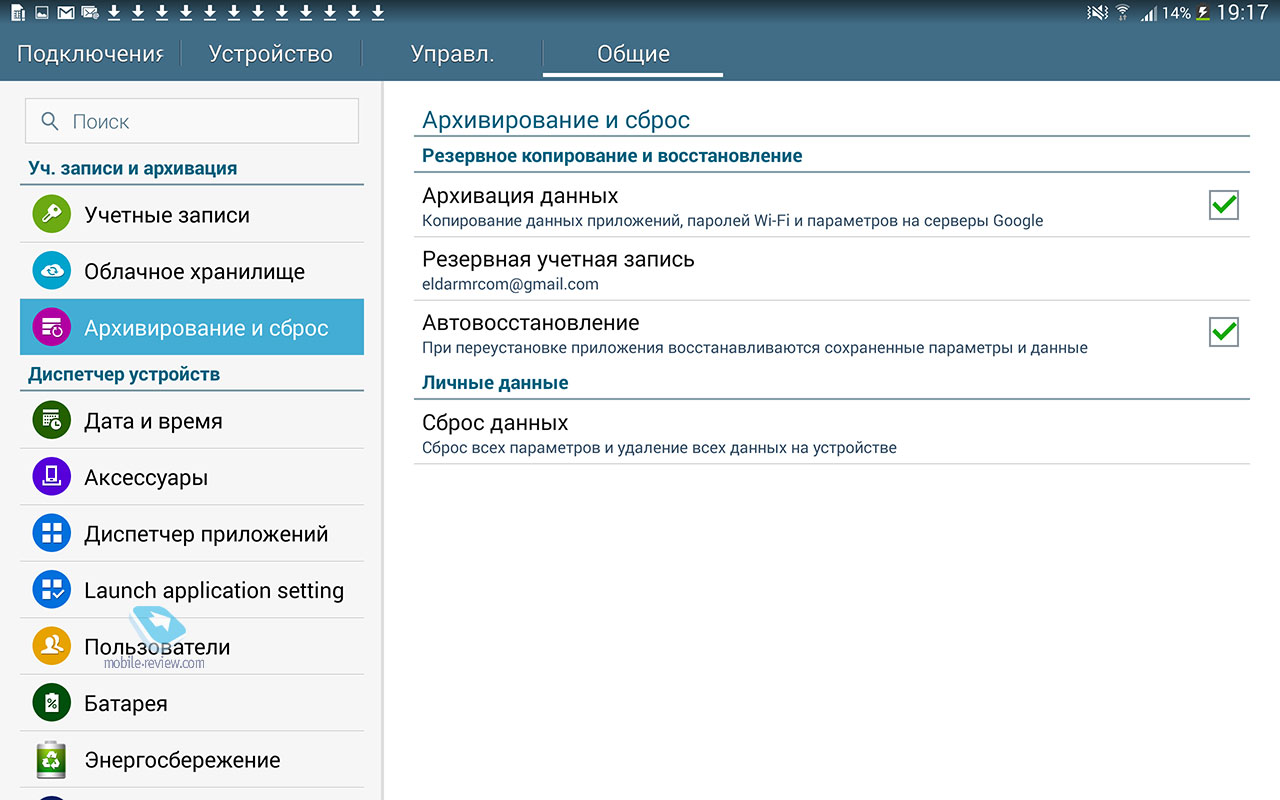Select Архивирование и сброс in sidebar

[192, 327]
